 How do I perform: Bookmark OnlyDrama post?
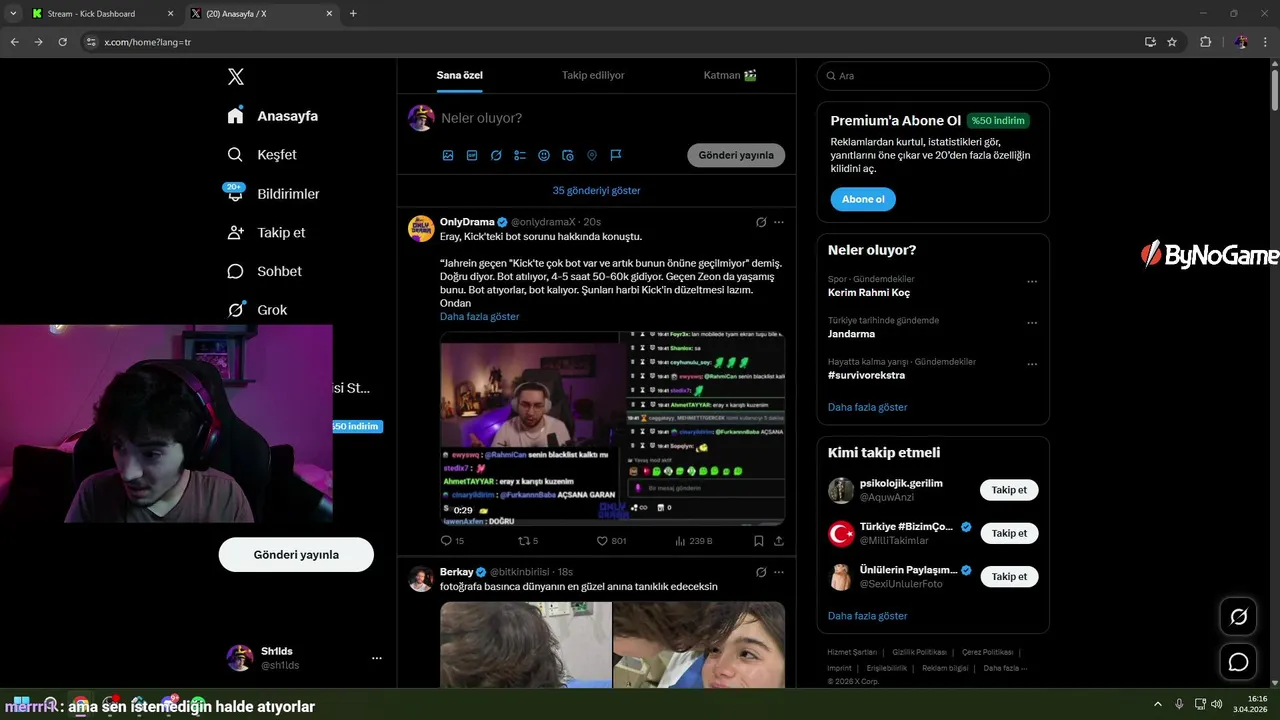(x=759, y=541)
